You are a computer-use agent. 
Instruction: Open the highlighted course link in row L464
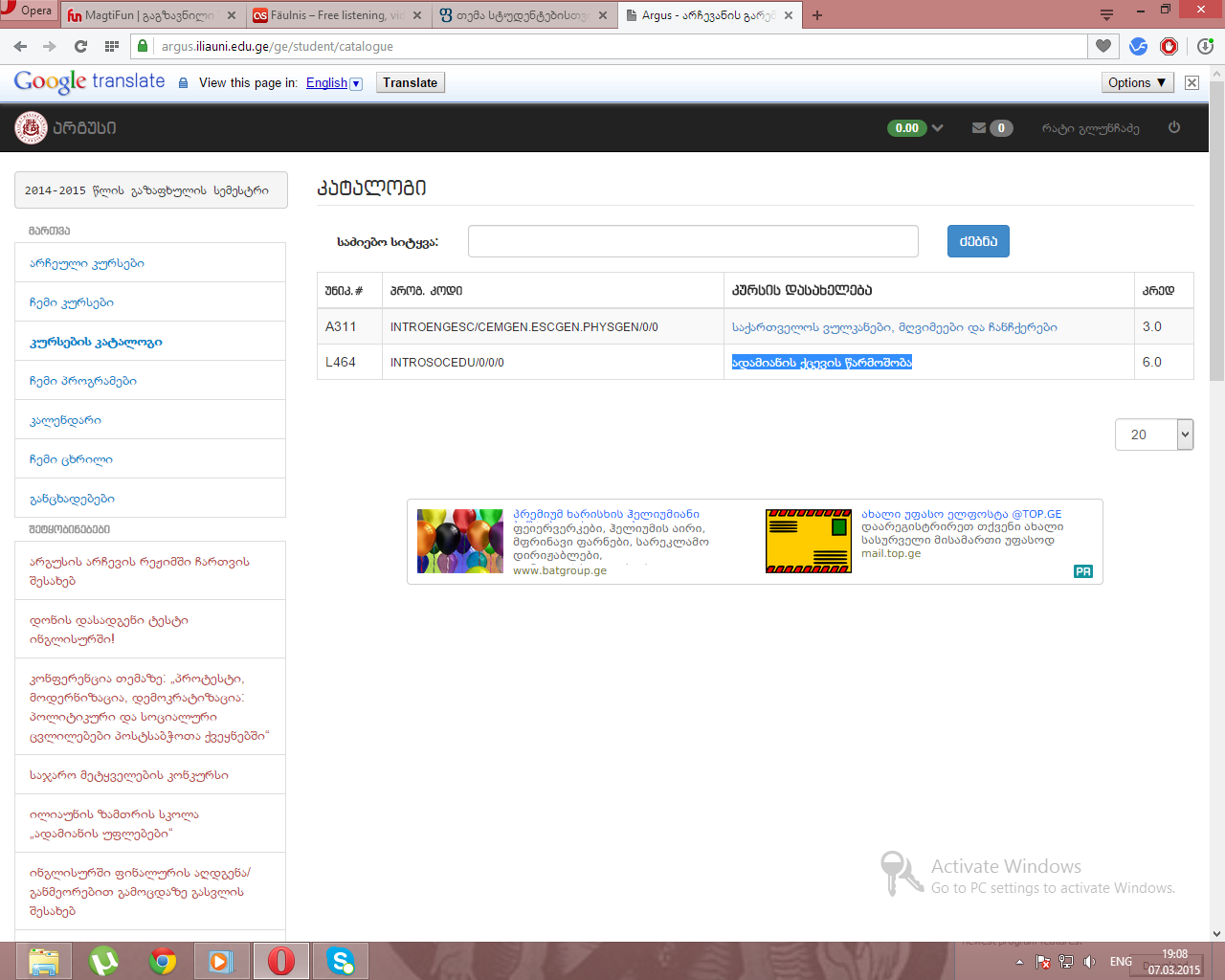point(822,362)
